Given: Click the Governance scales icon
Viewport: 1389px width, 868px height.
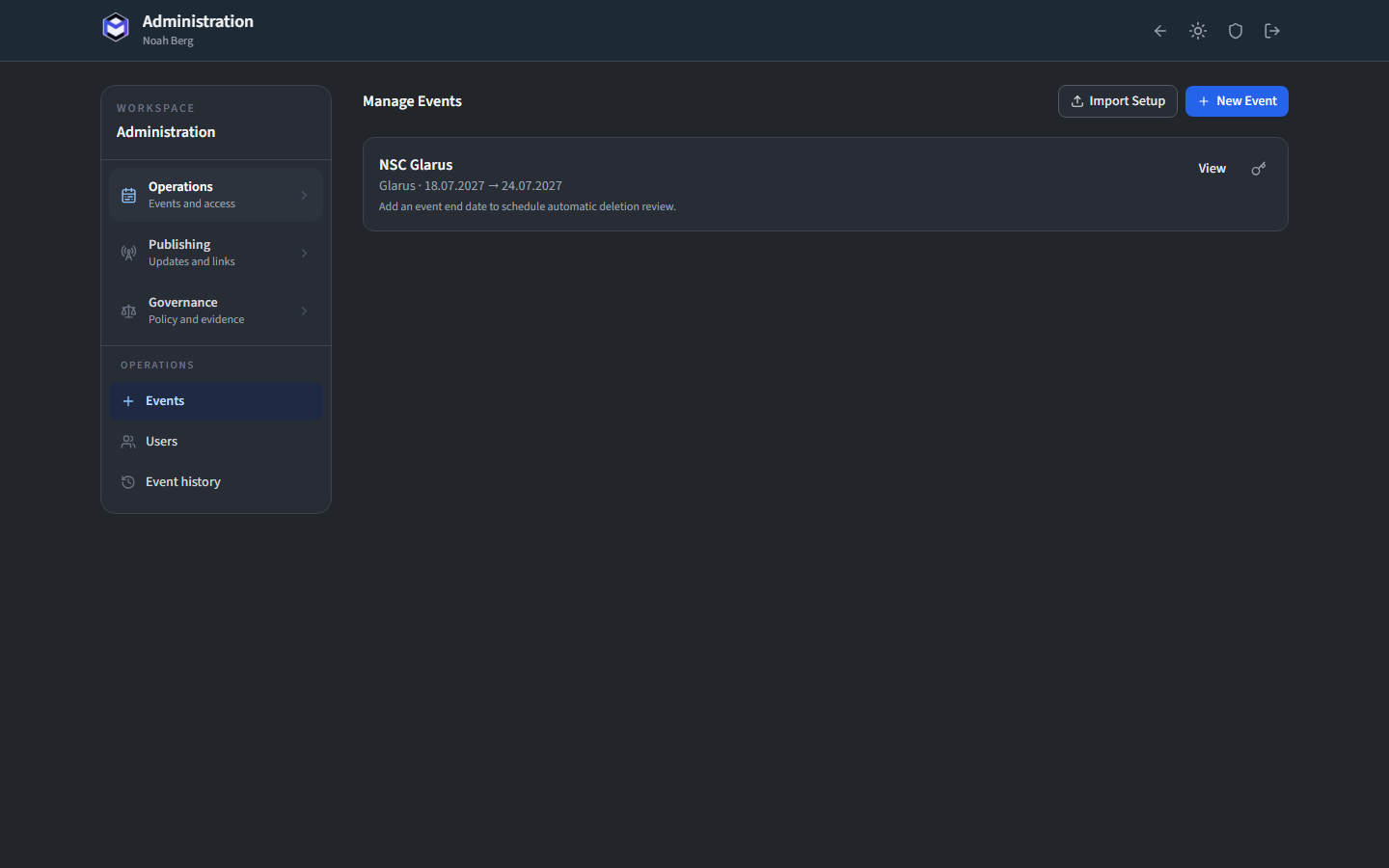Looking at the screenshot, I should (128, 312).
